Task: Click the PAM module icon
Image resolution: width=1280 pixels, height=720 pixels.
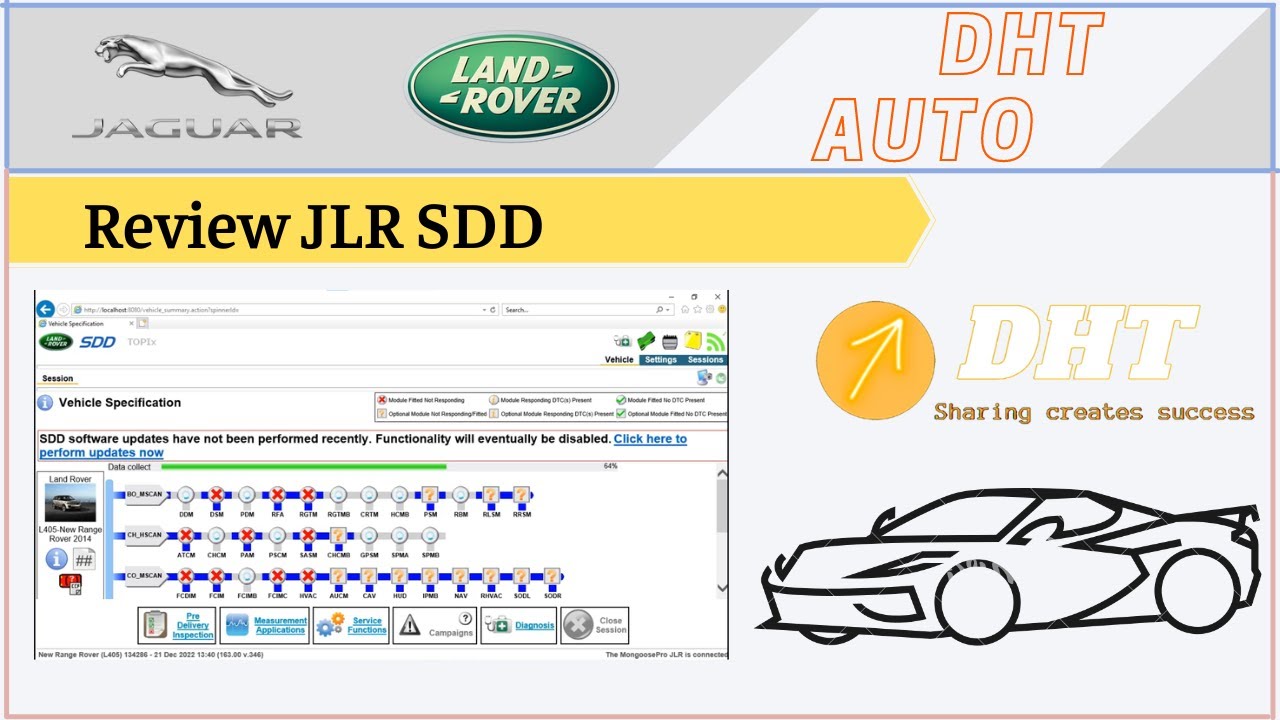Action: pyautogui.click(x=247, y=535)
